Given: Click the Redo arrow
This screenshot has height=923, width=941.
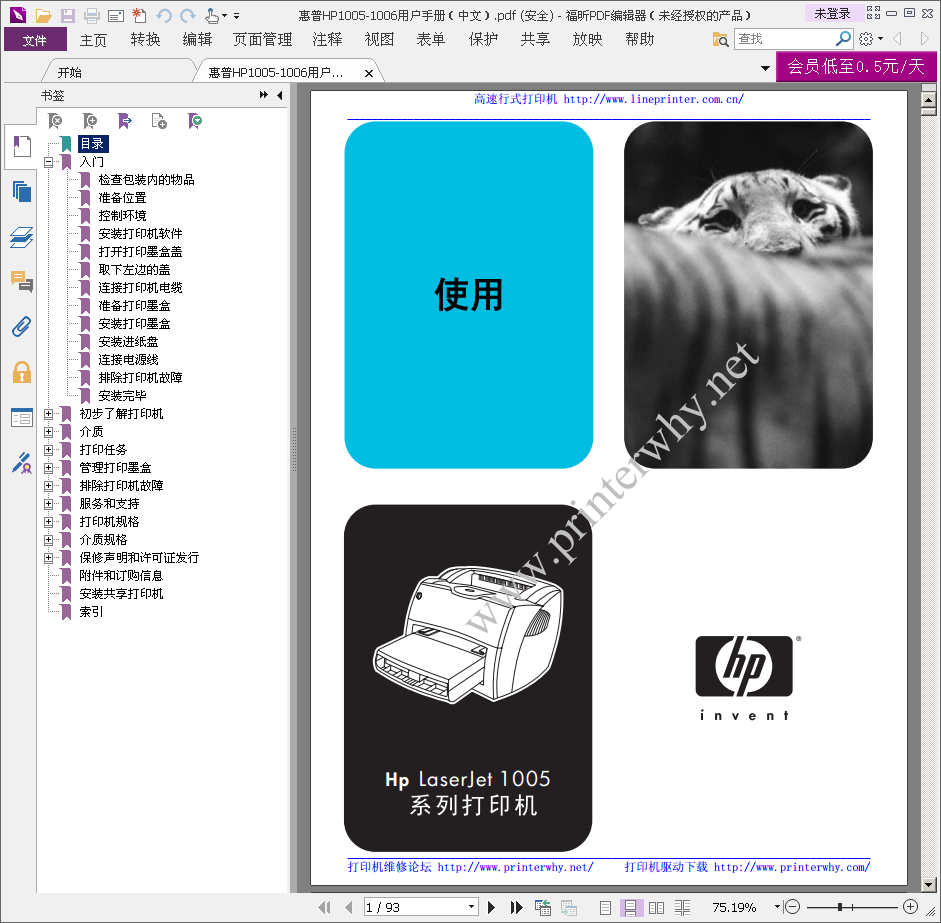Looking at the screenshot, I should click(188, 16).
